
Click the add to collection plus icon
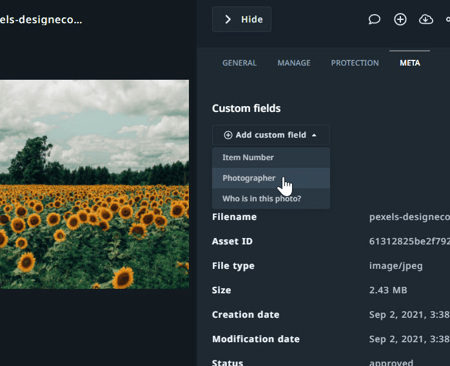tap(400, 19)
